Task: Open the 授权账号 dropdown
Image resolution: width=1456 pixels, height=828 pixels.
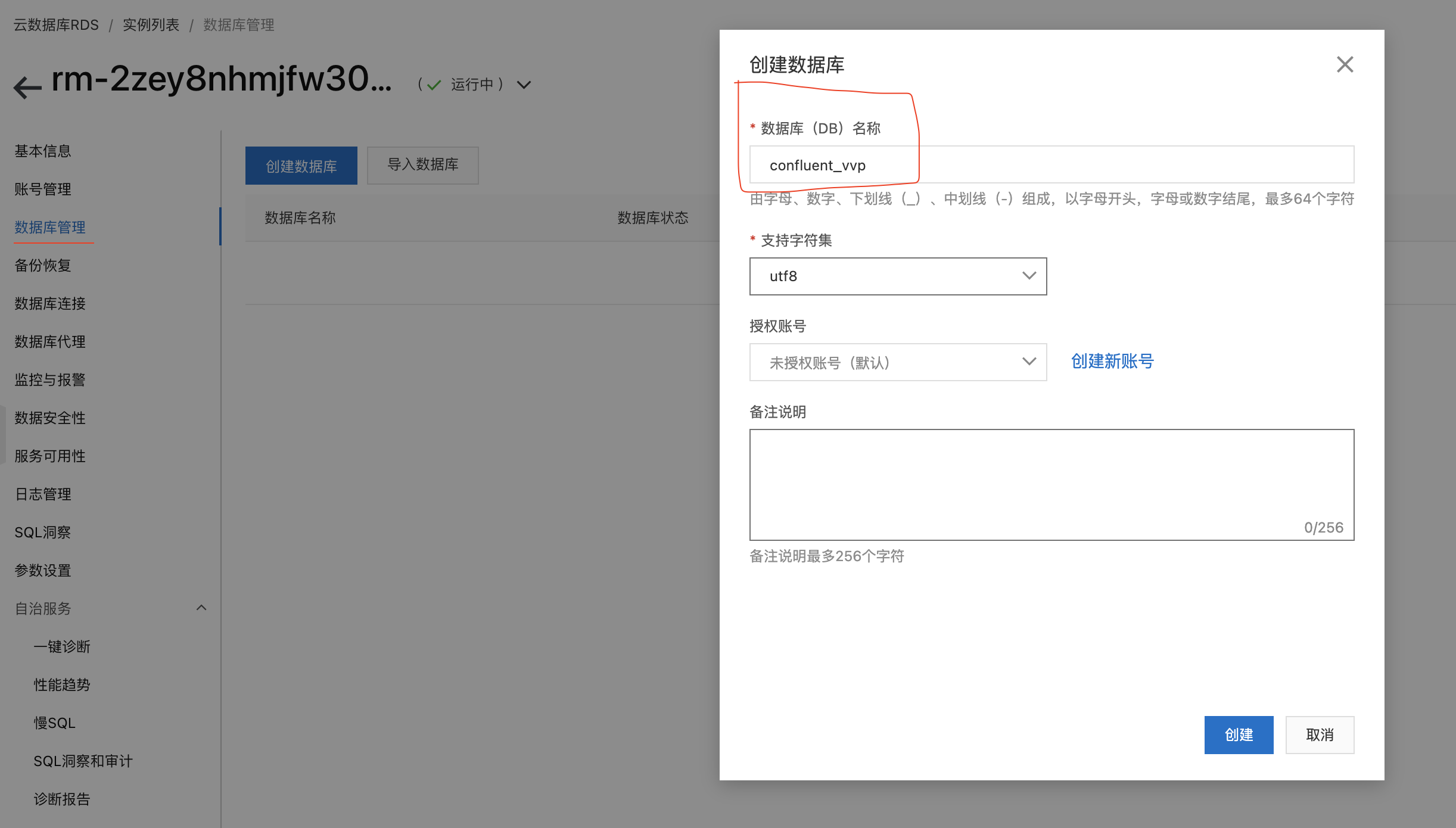Action: (x=898, y=362)
